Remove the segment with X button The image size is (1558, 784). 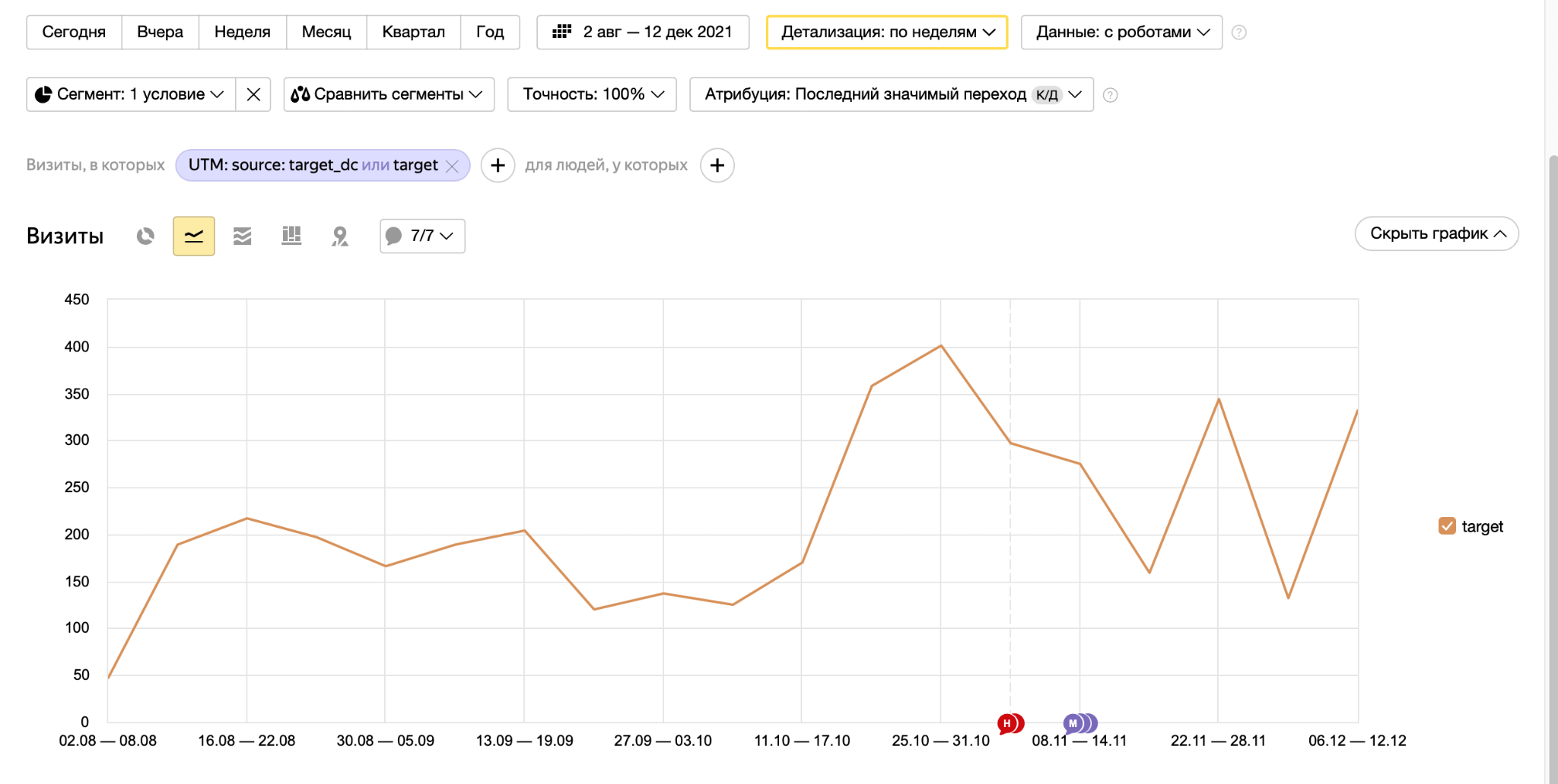pyautogui.click(x=253, y=94)
